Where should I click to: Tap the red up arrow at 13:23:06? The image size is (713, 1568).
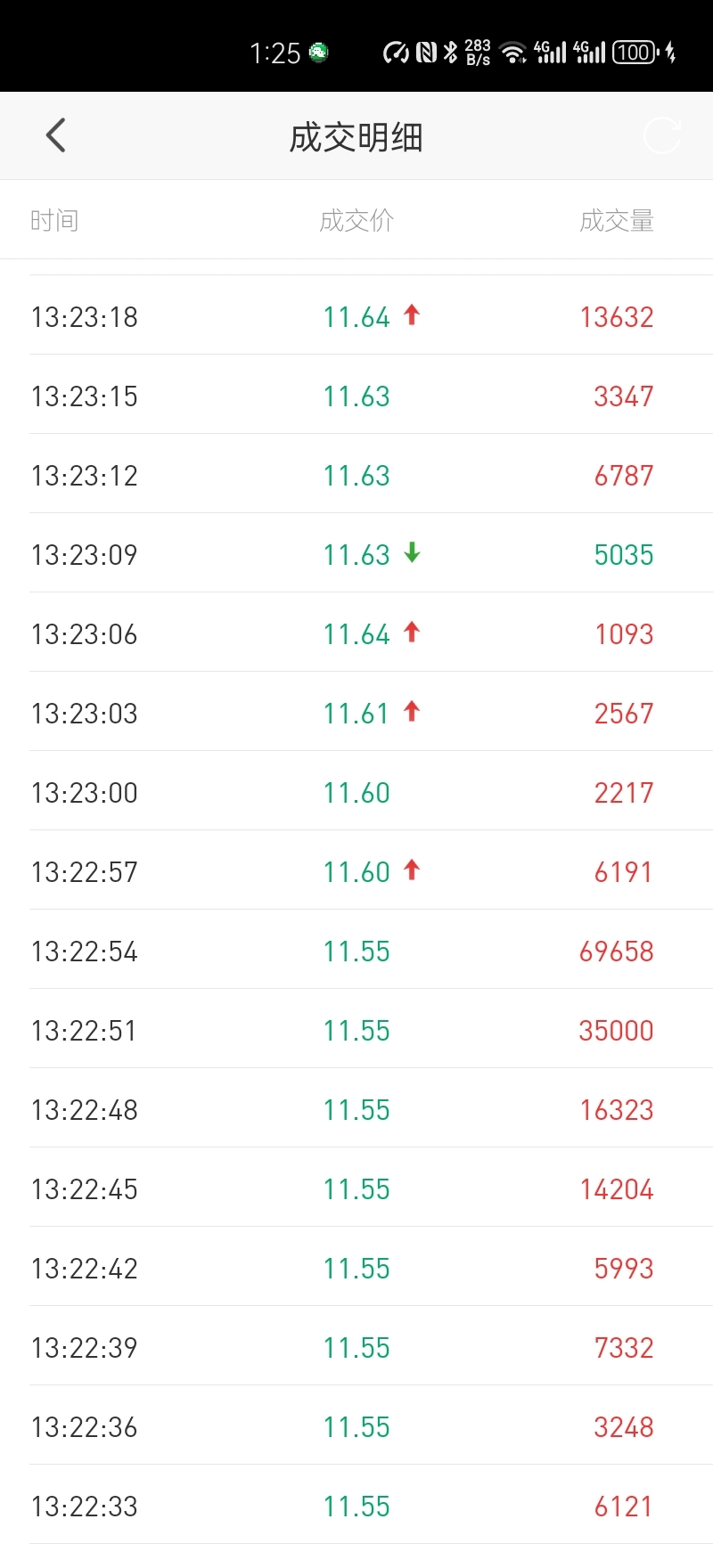coord(412,632)
